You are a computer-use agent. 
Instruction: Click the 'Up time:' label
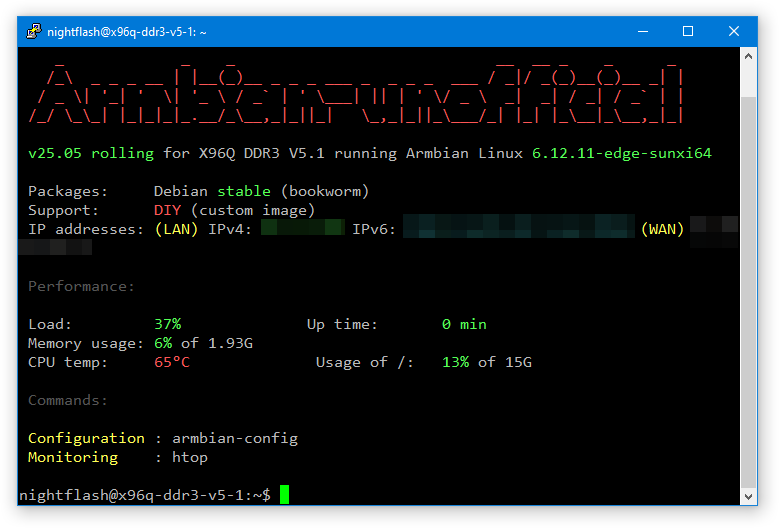click(x=342, y=324)
